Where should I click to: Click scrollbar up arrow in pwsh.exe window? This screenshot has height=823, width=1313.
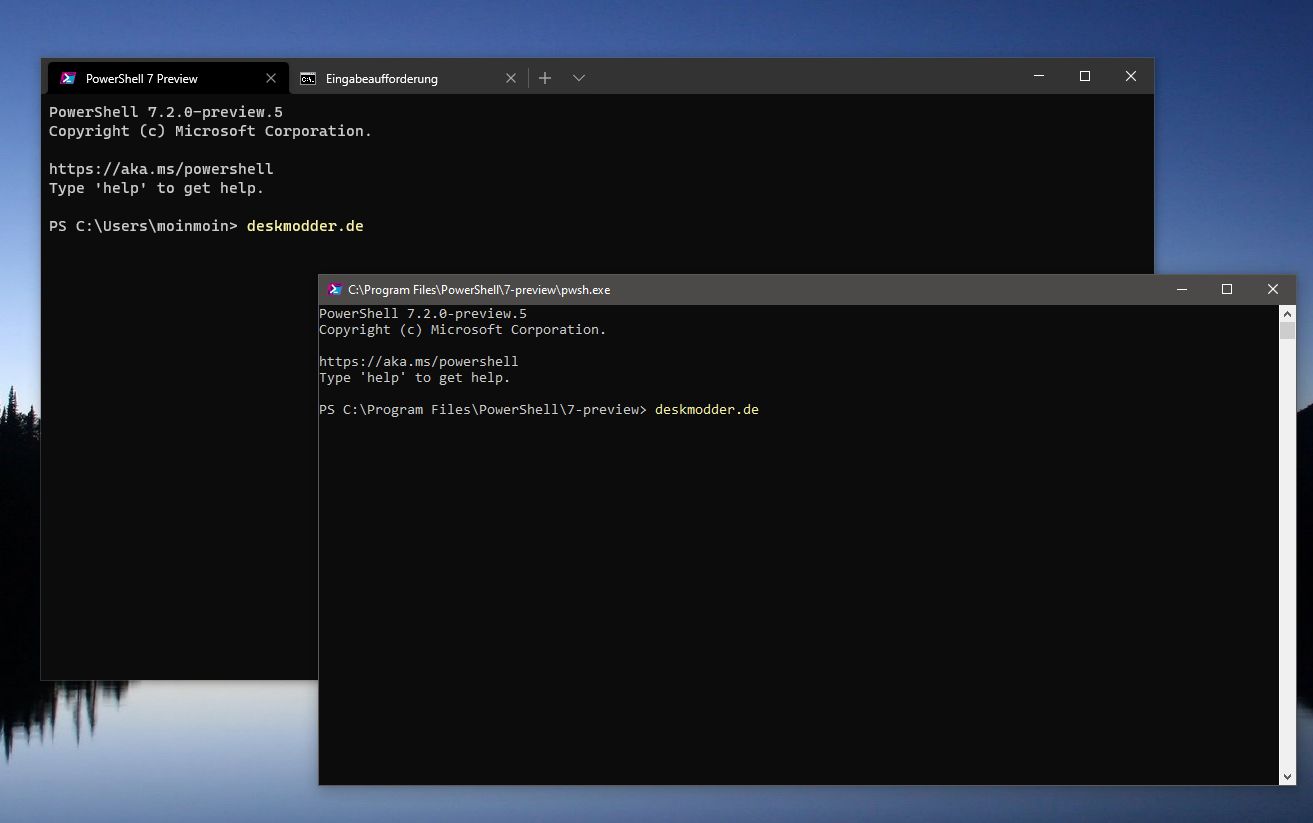coord(1287,313)
